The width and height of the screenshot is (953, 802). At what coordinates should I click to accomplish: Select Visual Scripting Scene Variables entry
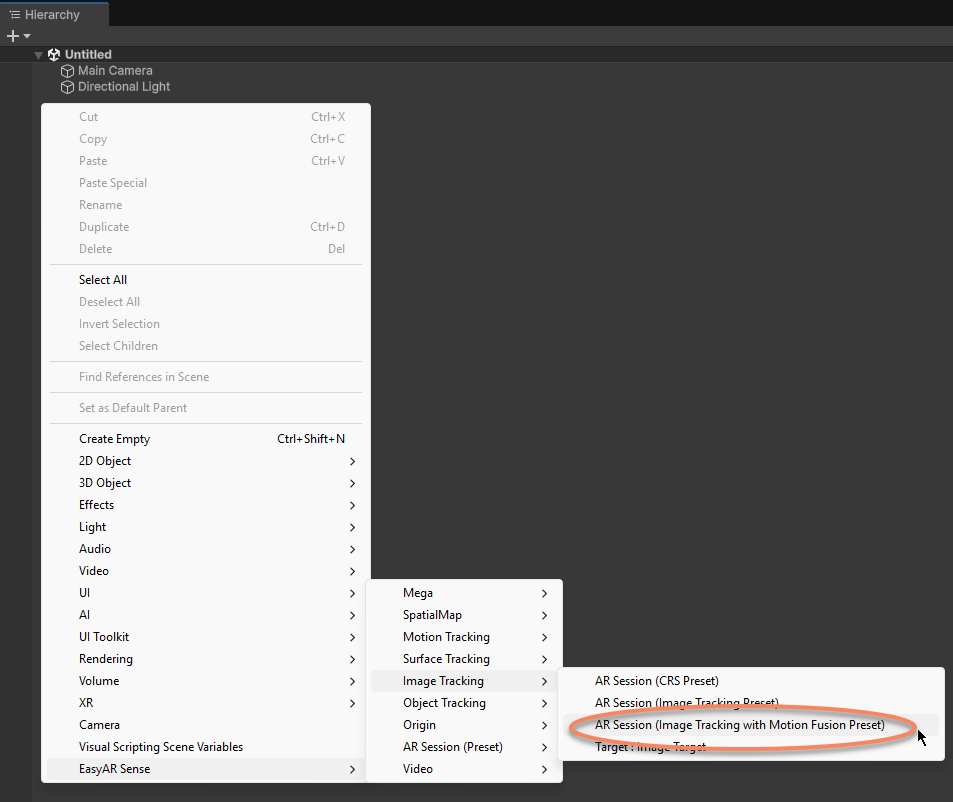161,747
